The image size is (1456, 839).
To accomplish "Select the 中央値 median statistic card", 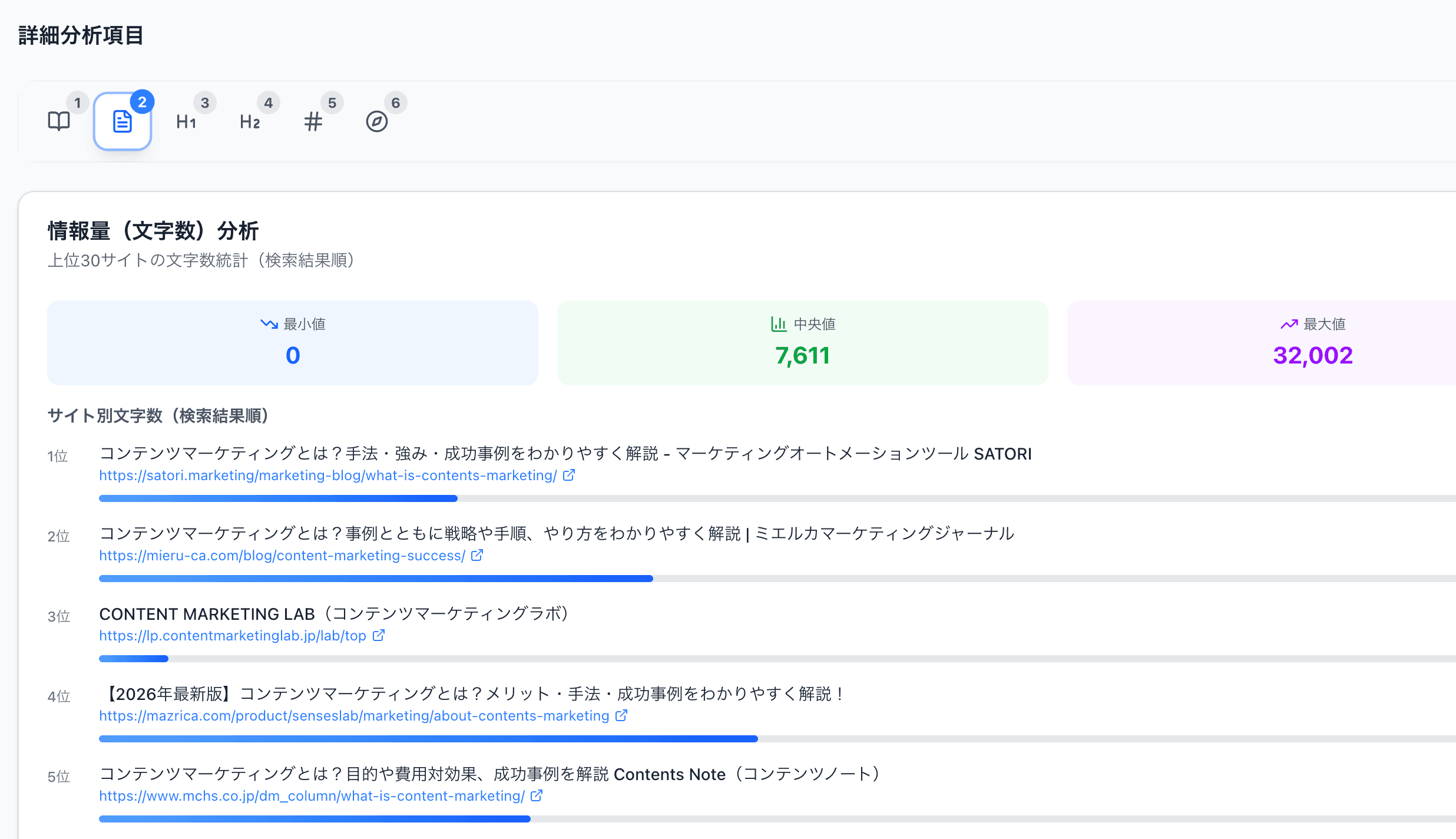I will tap(802, 342).
